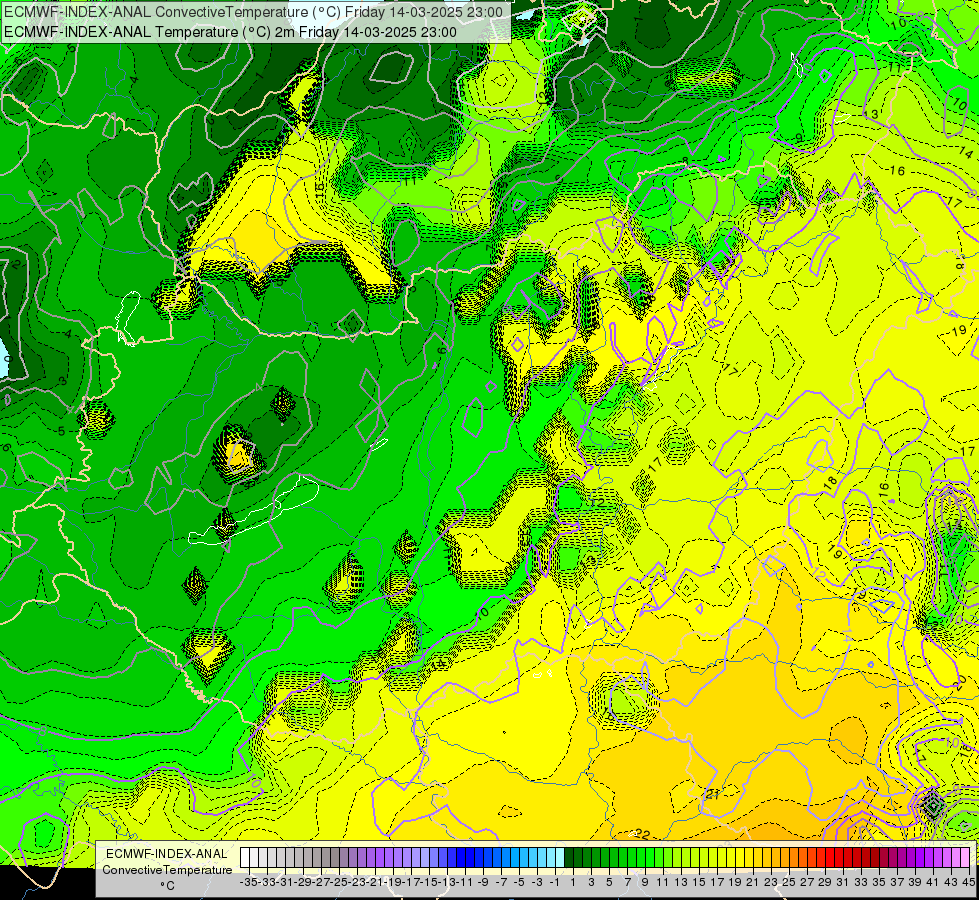Viewport: 979px width, 900px height.
Task: Click the 'Temperature (°C) 2m' title line
Action: [230, 32]
